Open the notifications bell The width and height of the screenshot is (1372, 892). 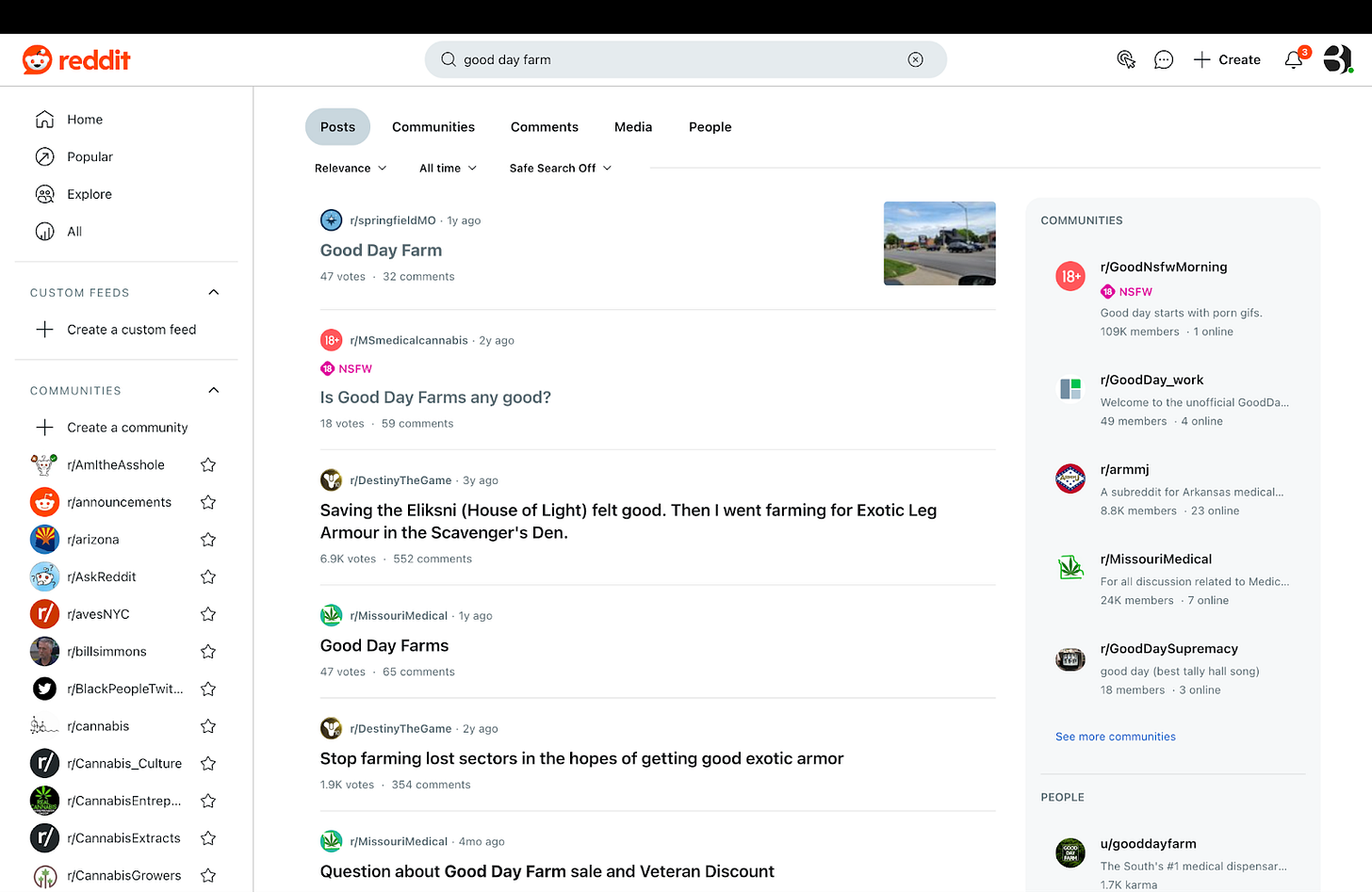tap(1295, 59)
